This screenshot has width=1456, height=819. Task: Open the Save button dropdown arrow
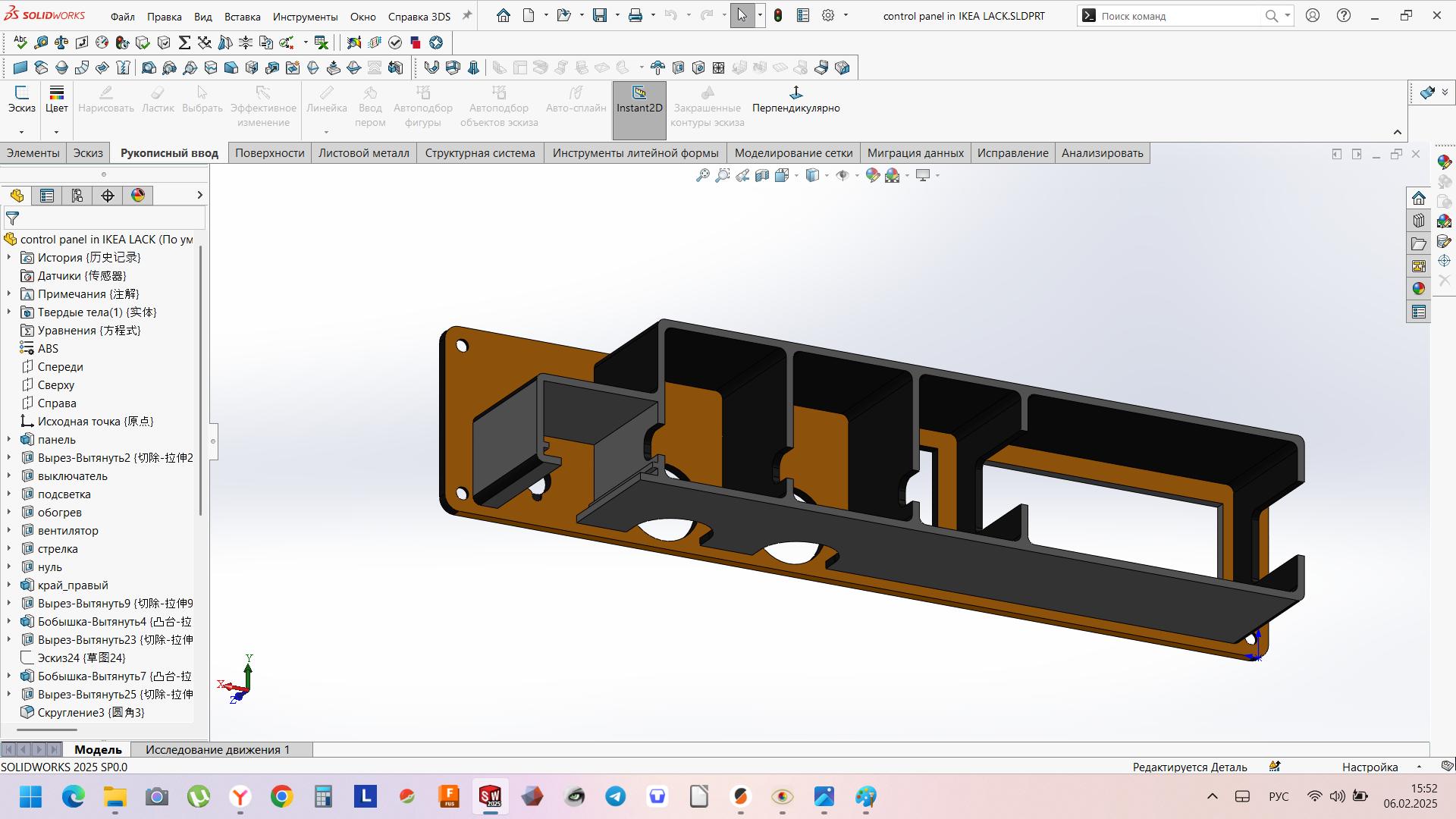617,15
